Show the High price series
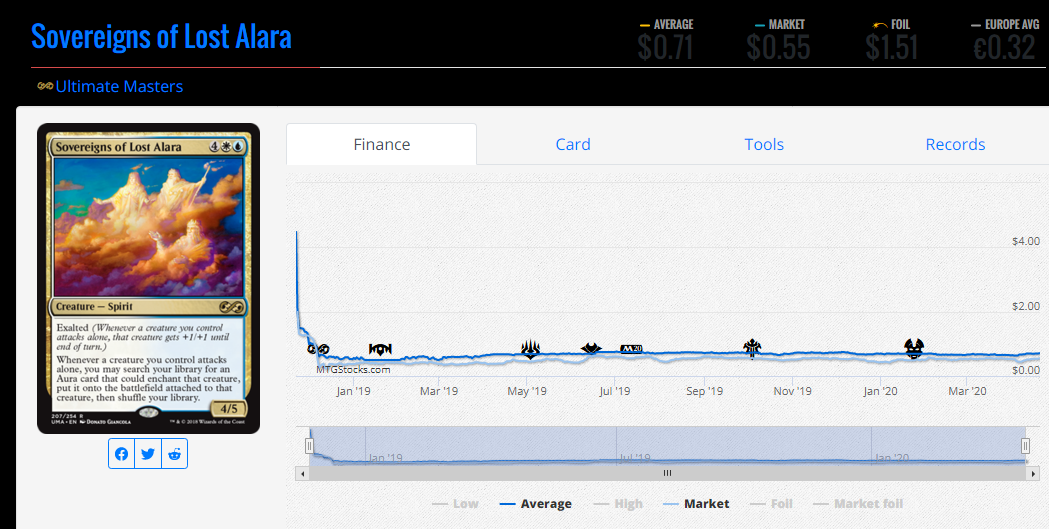This screenshot has width=1049, height=529. point(618,504)
